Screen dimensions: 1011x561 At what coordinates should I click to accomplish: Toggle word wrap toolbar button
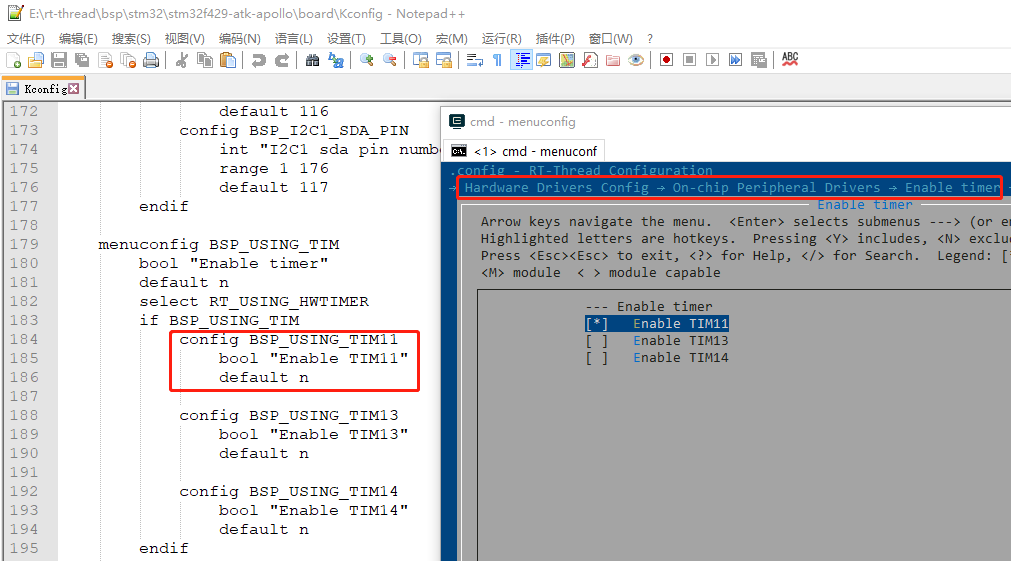[475, 60]
